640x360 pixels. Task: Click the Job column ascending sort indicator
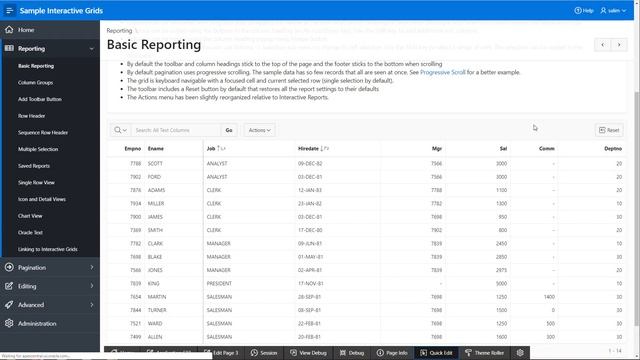pos(221,149)
